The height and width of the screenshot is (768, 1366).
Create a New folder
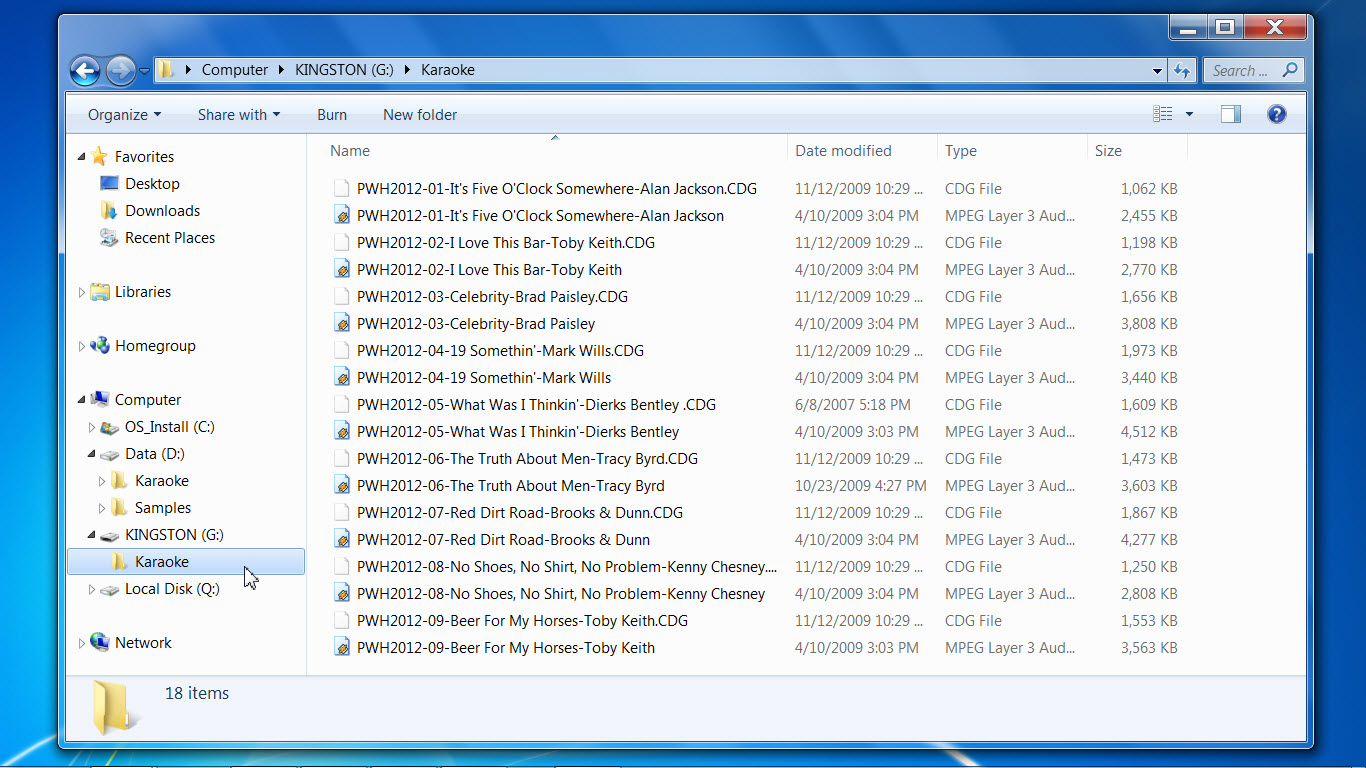click(420, 115)
